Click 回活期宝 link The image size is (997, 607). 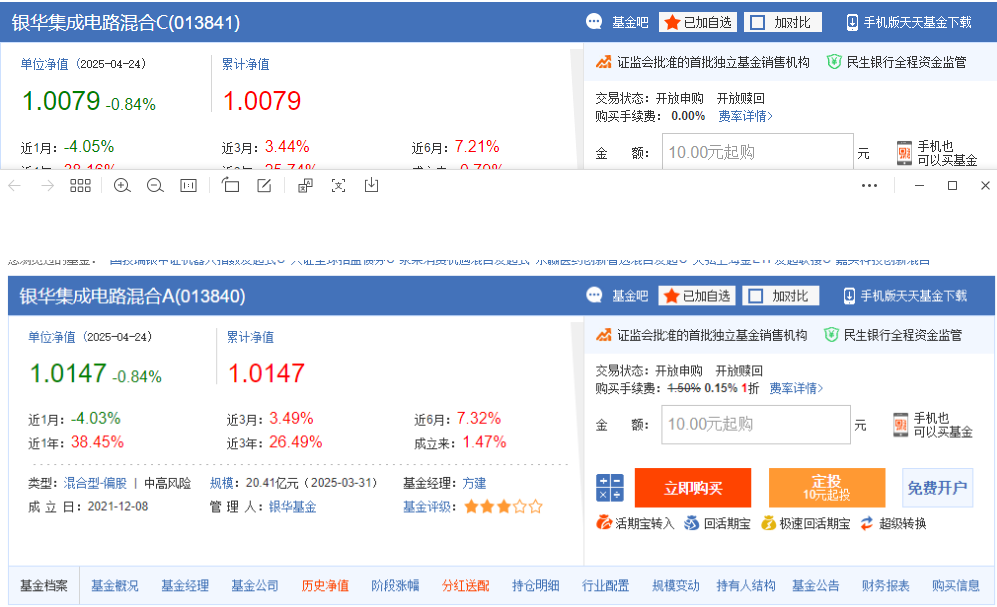tap(717, 523)
